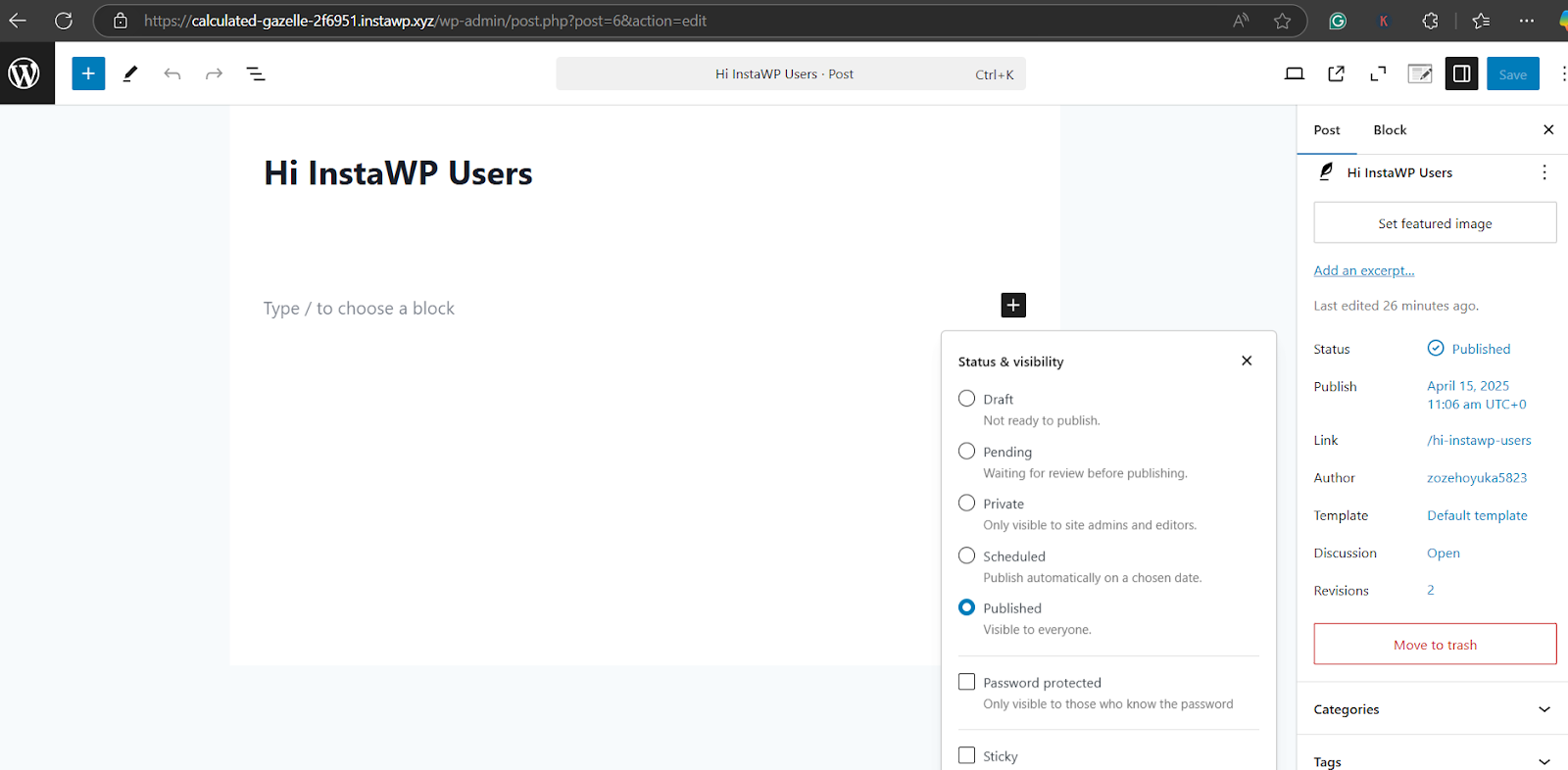Toggle fullscreen/zoom out icon
Screen dimensions: 1568x770
1378,73
